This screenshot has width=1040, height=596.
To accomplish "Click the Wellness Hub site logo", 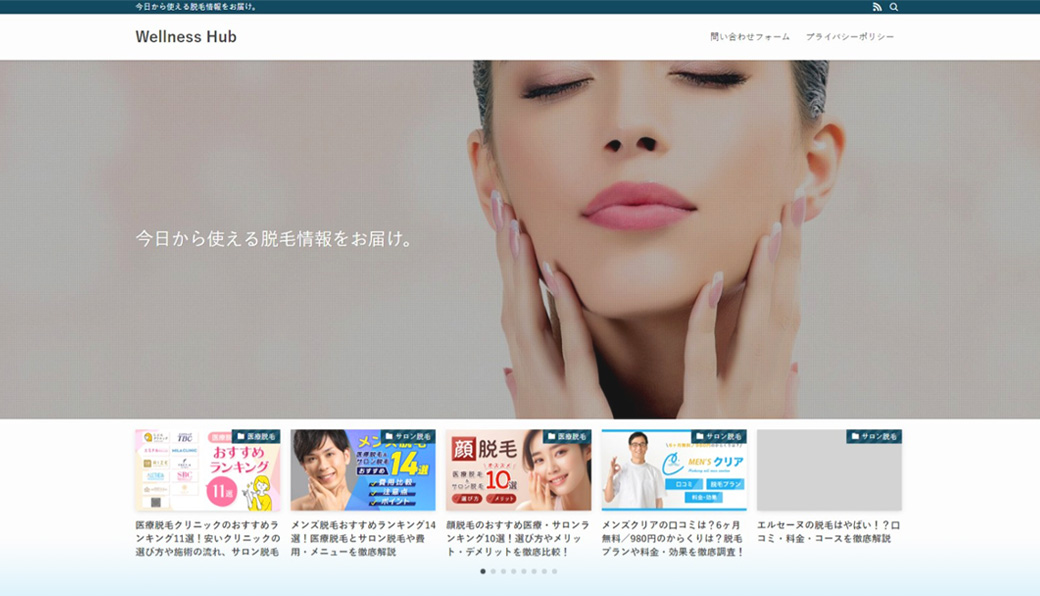I will pyautogui.click(x=185, y=36).
